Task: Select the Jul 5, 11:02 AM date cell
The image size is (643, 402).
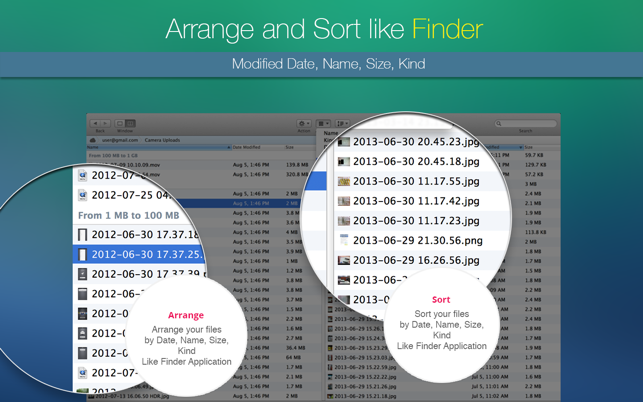Action: coord(490,396)
